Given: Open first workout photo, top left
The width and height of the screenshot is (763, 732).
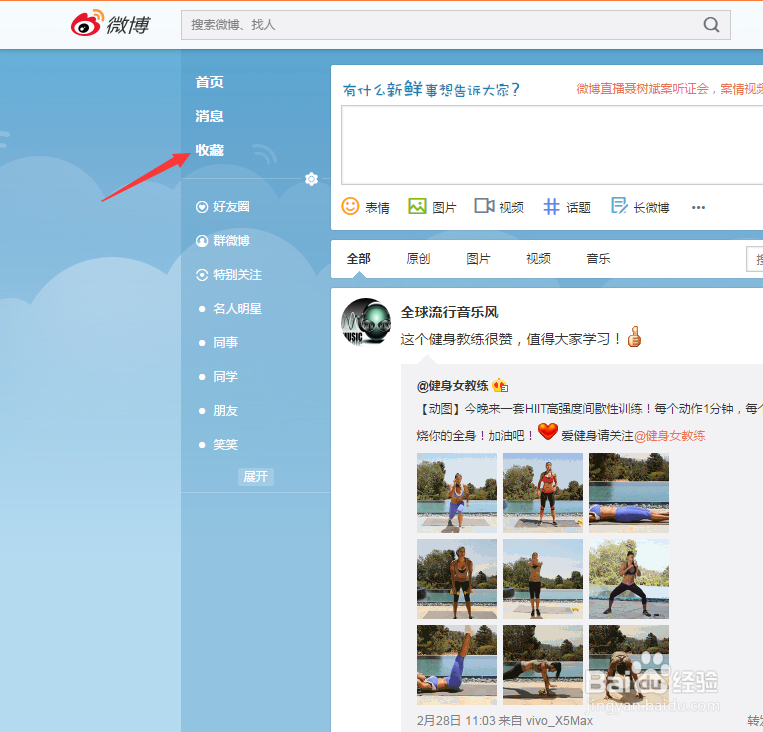Looking at the screenshot, I should (x=457, y=493).
